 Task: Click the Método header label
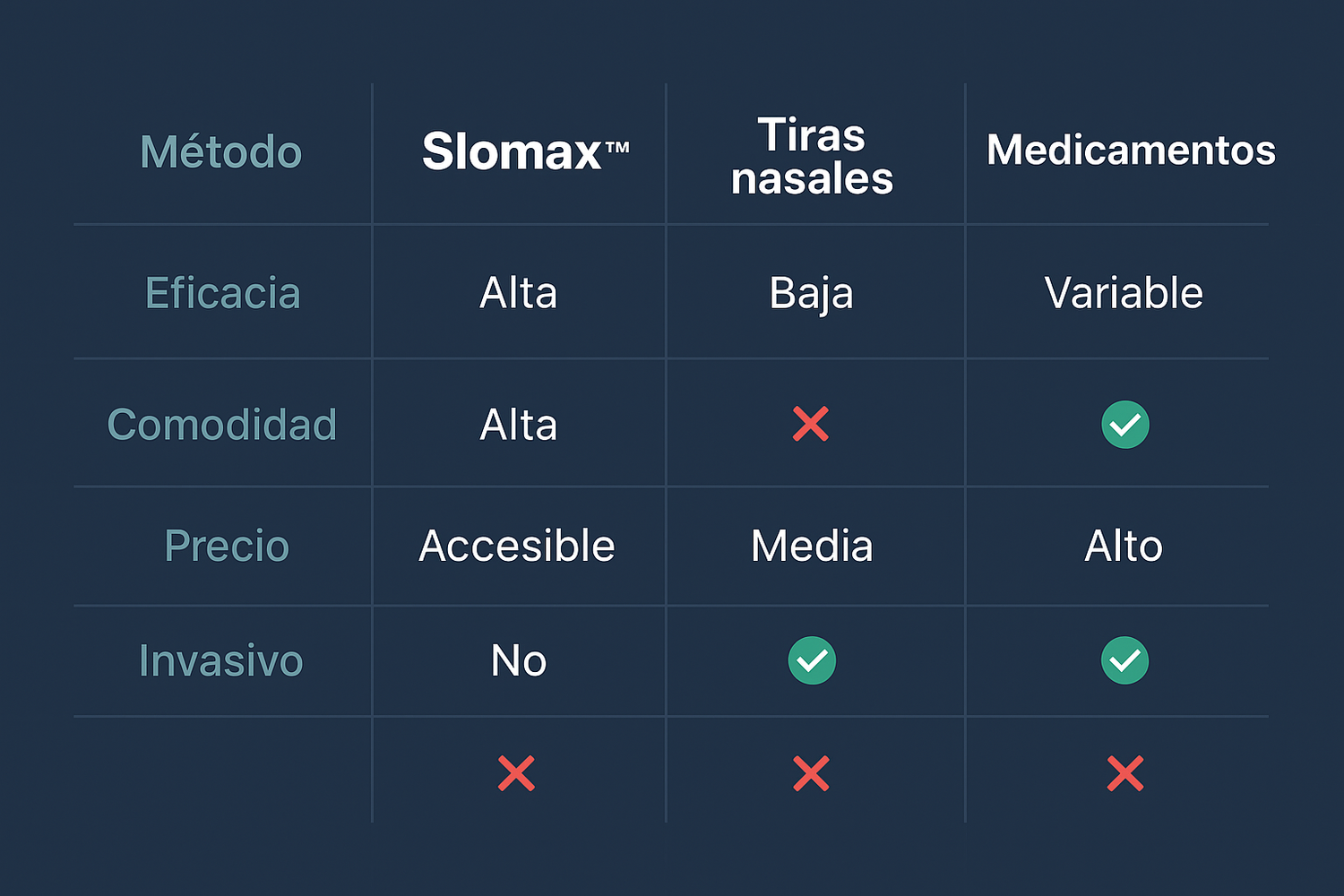point(221,151)
